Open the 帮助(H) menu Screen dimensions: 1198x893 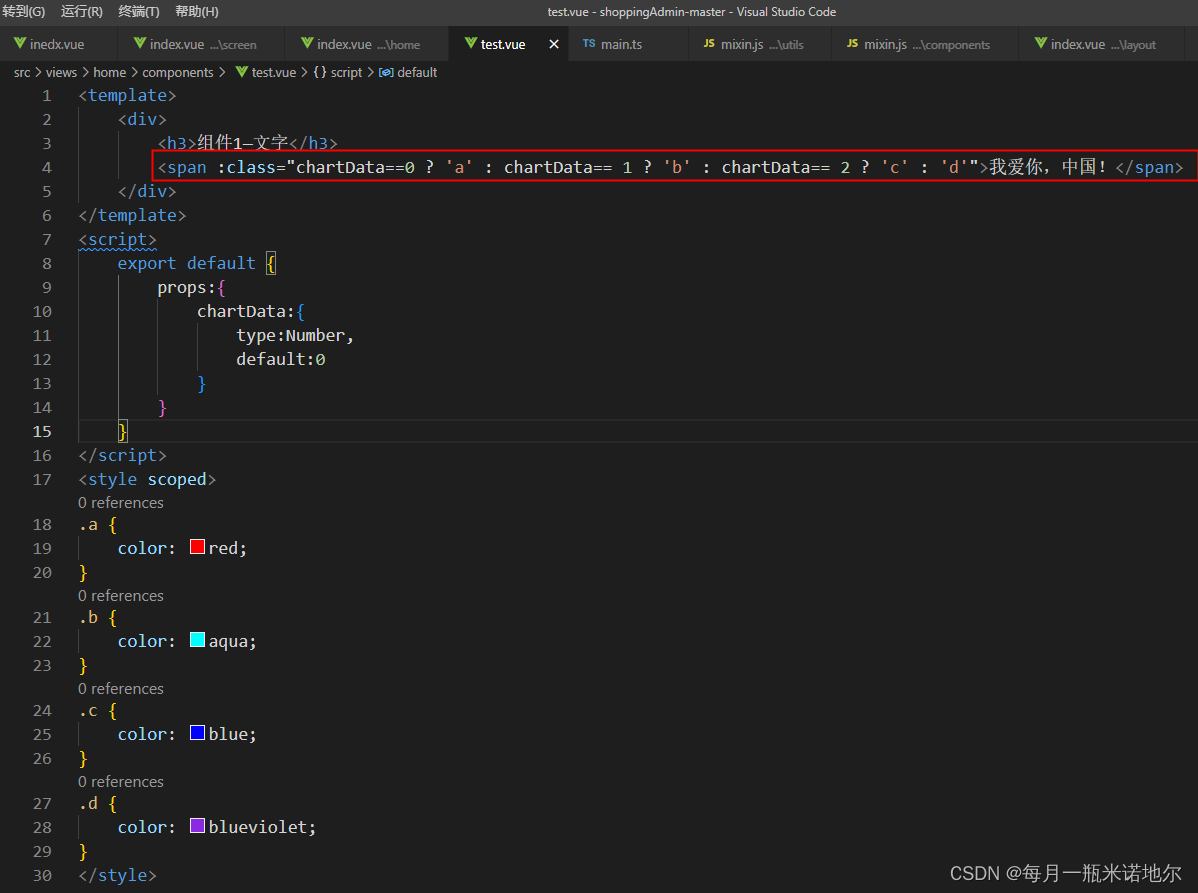[x=196, y=11]
